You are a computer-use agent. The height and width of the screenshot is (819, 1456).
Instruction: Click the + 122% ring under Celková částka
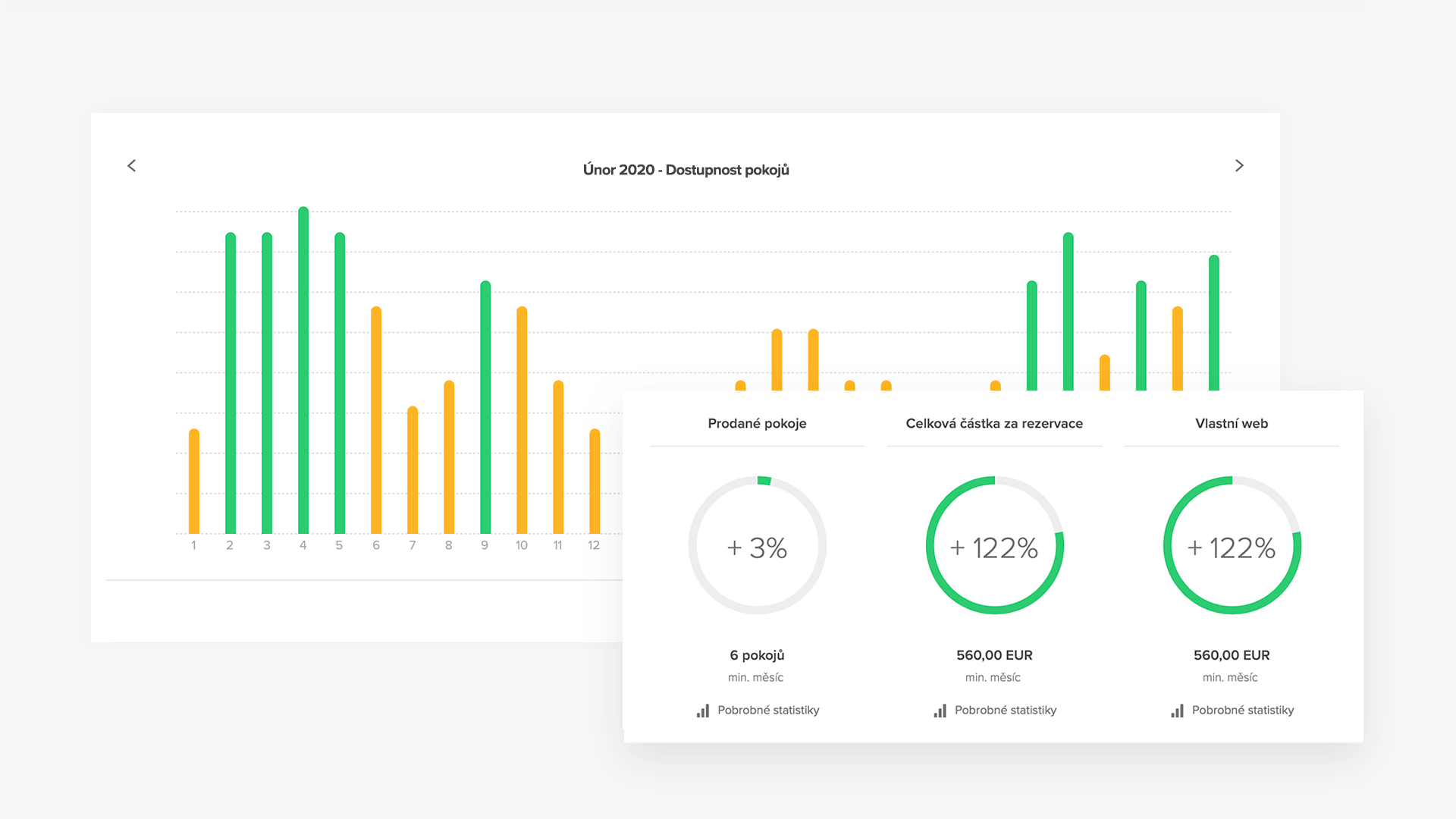[995, 545]
